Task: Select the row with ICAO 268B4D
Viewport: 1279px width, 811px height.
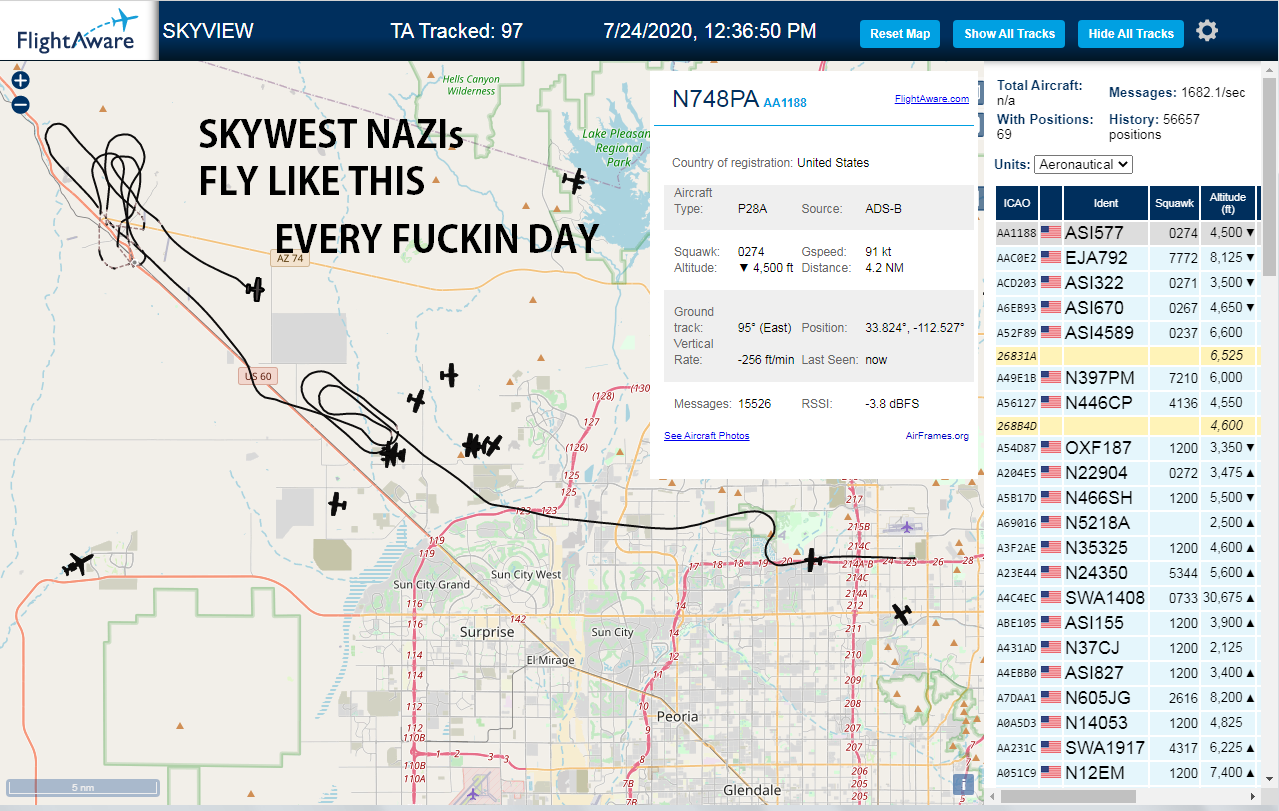Action: point(1127,425)
